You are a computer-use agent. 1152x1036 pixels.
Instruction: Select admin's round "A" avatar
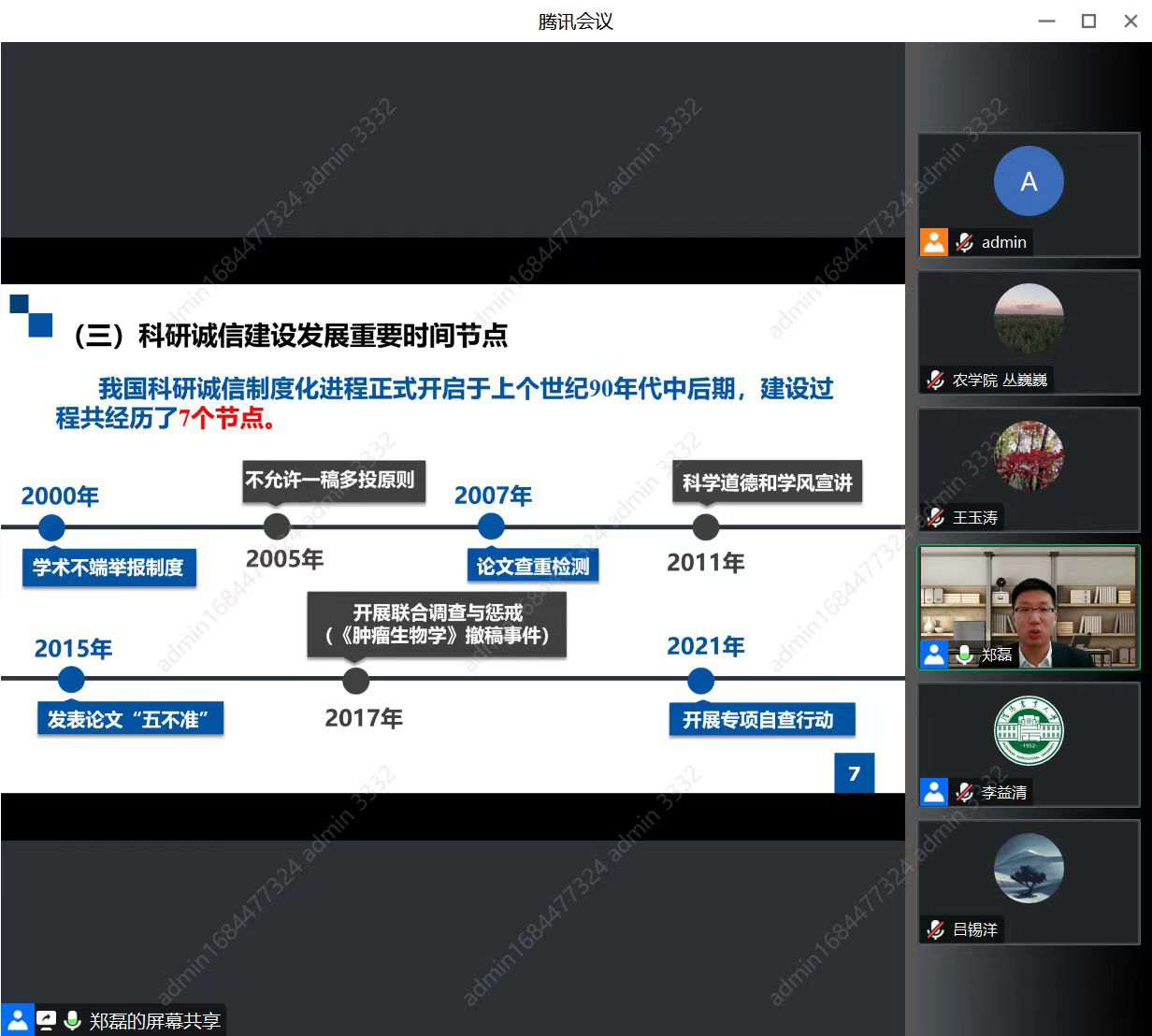click(1029, 181)
